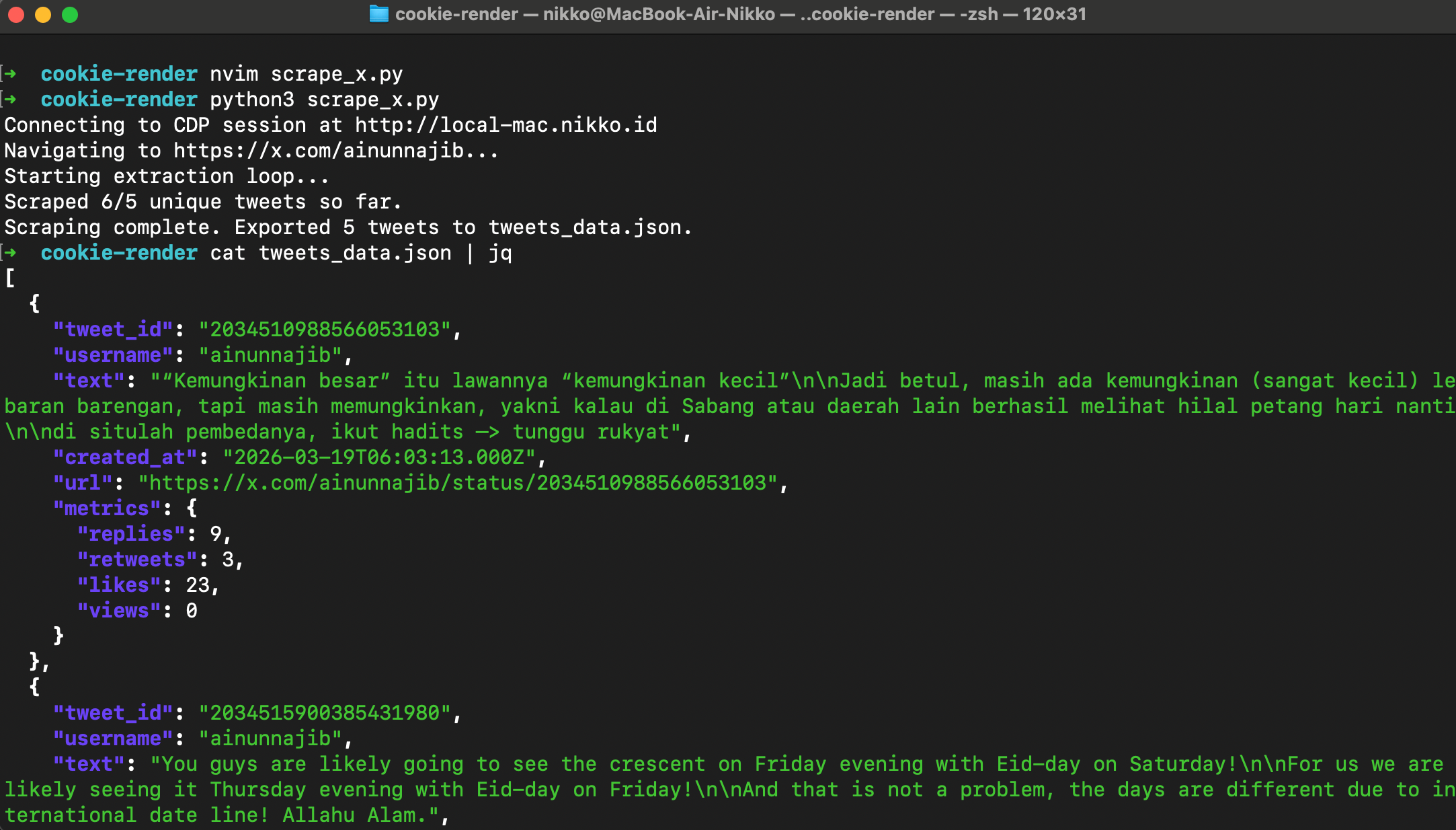Click the "created_at" timestamp value
Screen dimensions: 1456x830
(x=379, y=457)
